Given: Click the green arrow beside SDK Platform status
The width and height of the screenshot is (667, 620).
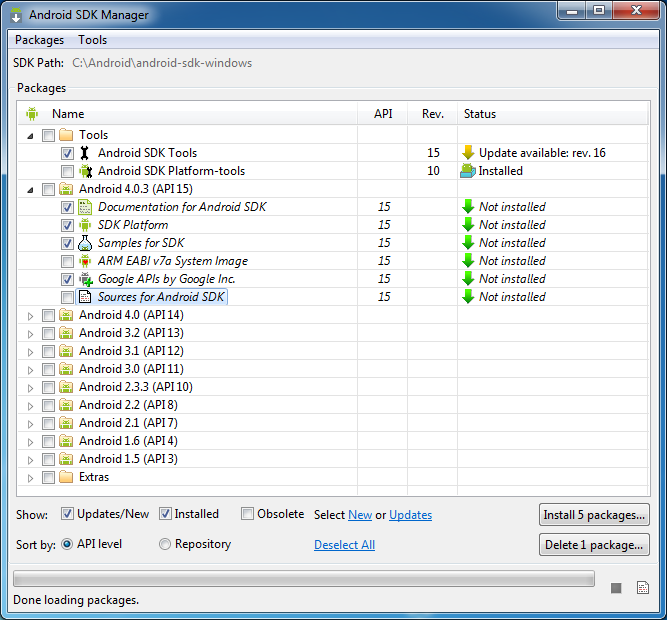Looking at the screenshot, I should 468,225.
